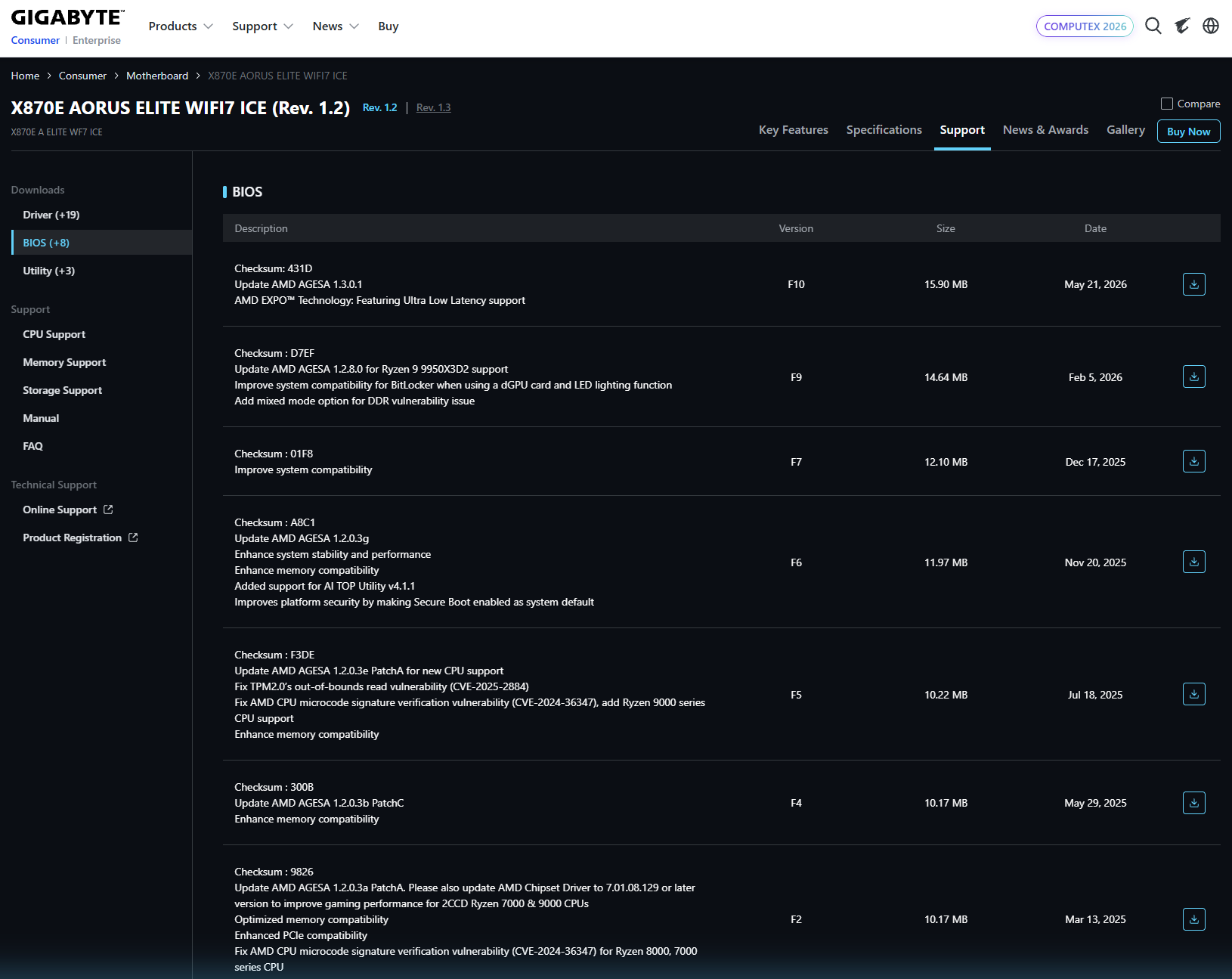This screenshot has width=1232, height=979.
Task: Click the F10 version cell
Action: tap(796, 284)
